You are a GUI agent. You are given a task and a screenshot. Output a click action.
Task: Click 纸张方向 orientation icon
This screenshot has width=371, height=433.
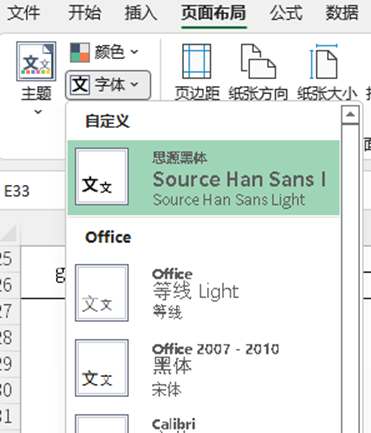click(258, 61)
